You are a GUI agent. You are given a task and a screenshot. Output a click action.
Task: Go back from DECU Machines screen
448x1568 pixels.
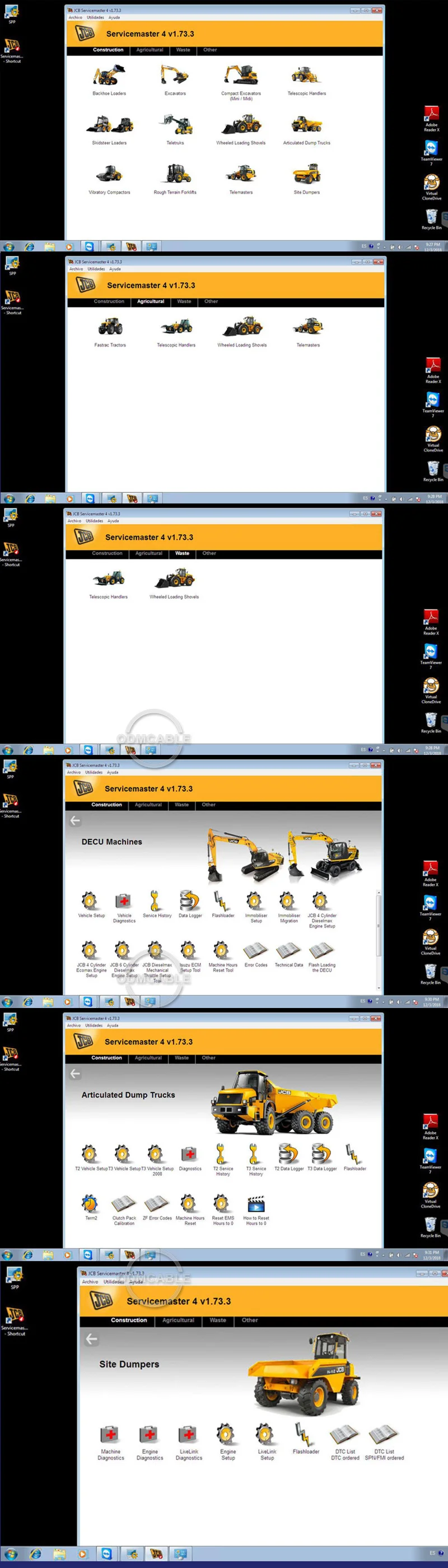[75, 820]
